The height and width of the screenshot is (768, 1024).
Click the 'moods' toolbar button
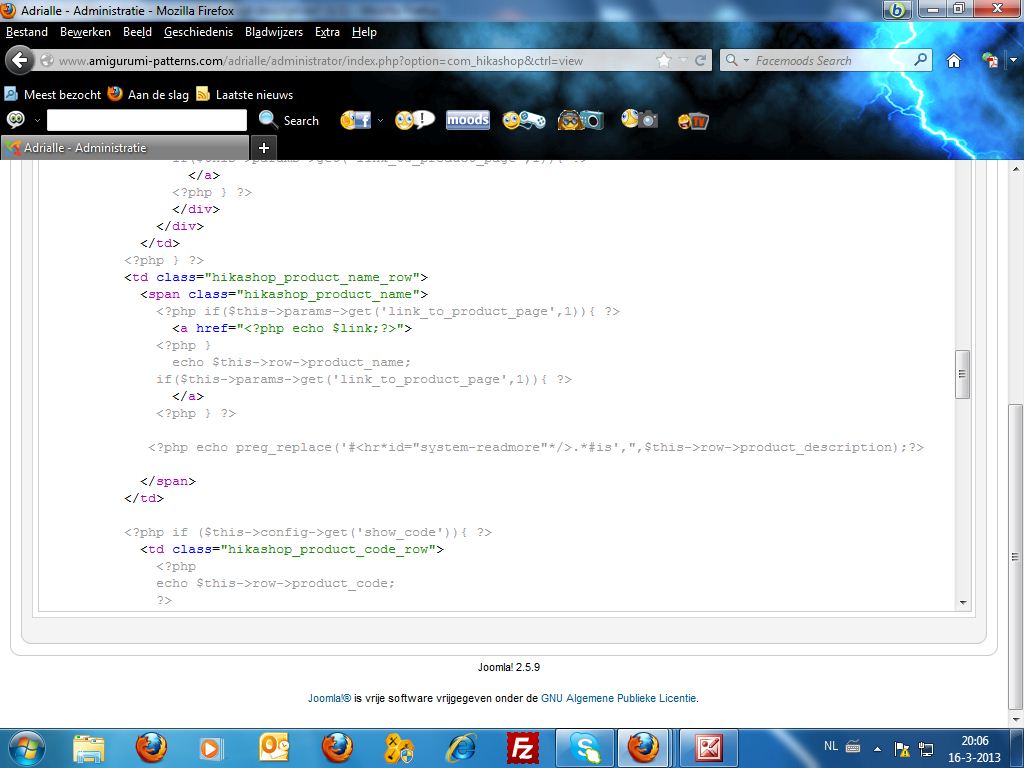[x=467, y=120]
